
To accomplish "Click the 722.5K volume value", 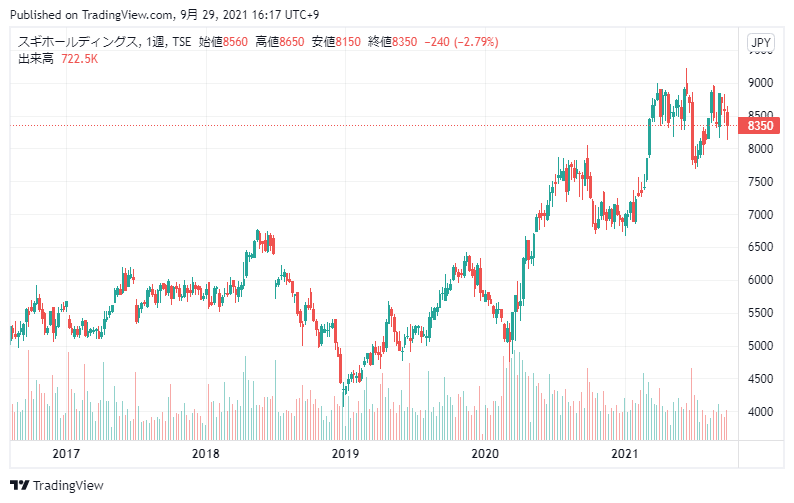I will pyautogui.click(x=80, y=59).
